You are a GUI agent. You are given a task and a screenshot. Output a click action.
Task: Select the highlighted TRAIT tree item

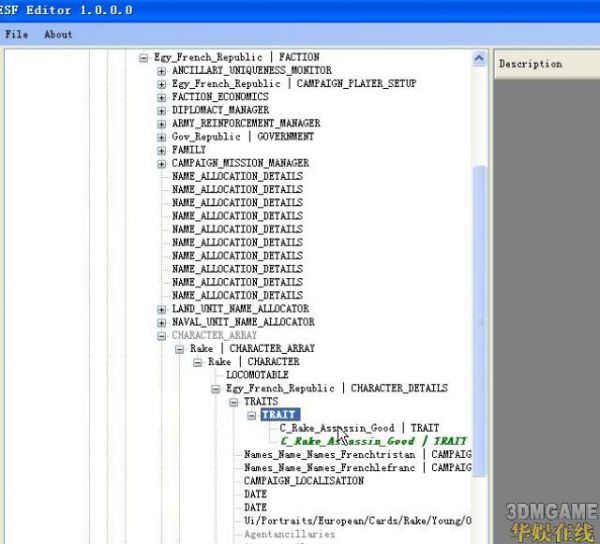tap(279, 415)
